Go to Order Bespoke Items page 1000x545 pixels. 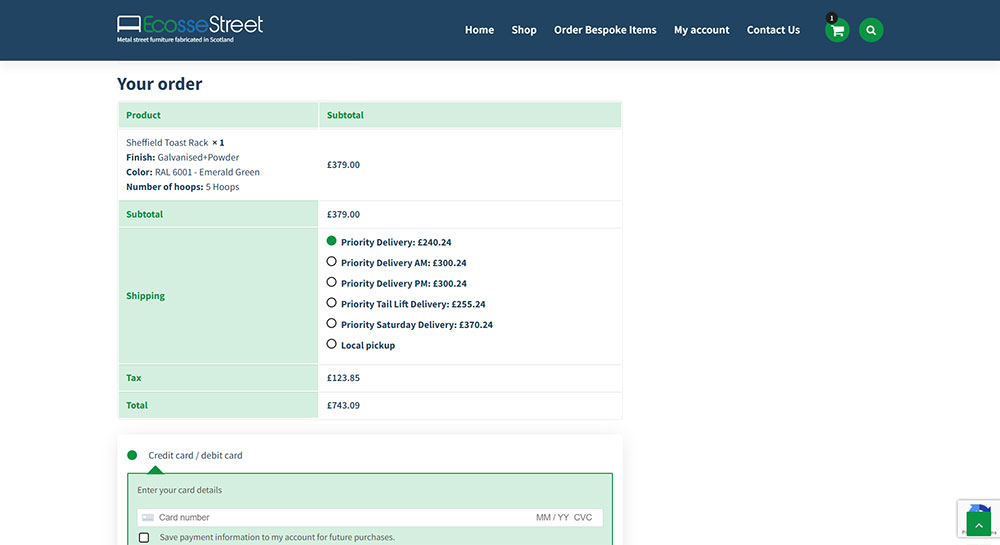[605, 30]
